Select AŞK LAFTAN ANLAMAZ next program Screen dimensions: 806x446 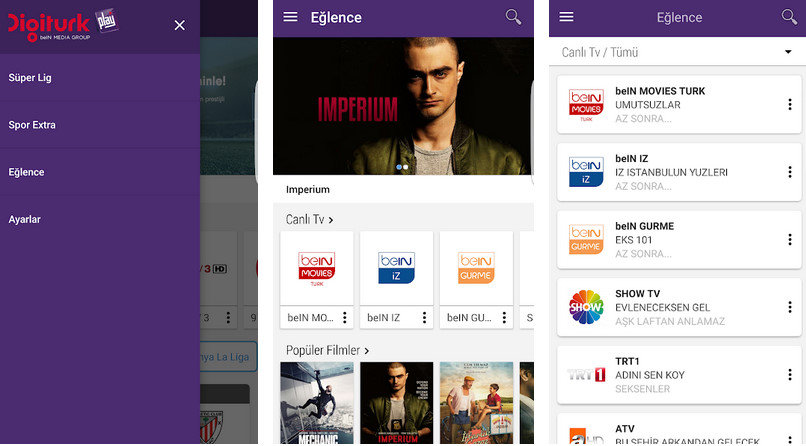[x=670, y=321]
